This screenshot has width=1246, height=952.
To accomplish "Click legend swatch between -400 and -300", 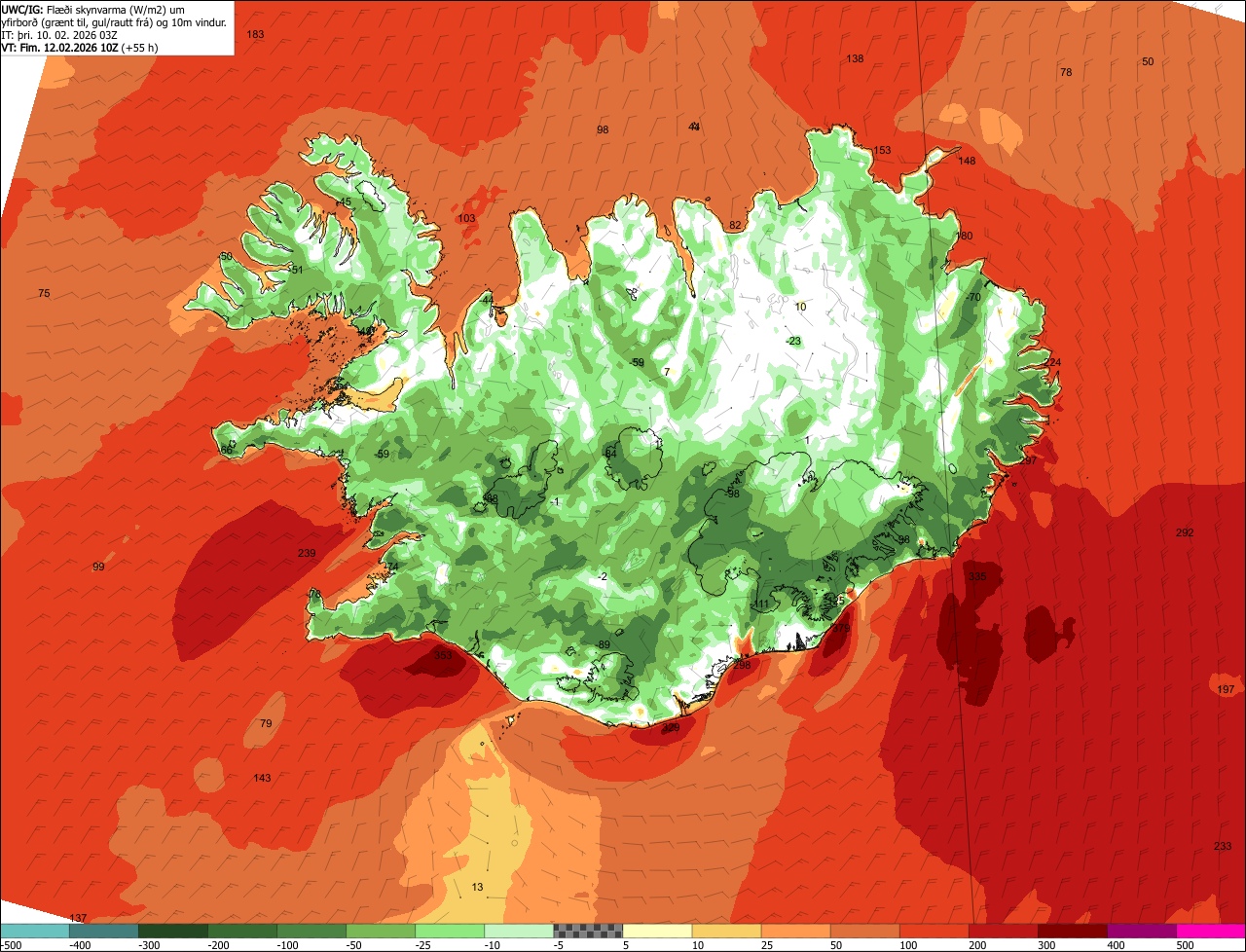I will [104, 931].
